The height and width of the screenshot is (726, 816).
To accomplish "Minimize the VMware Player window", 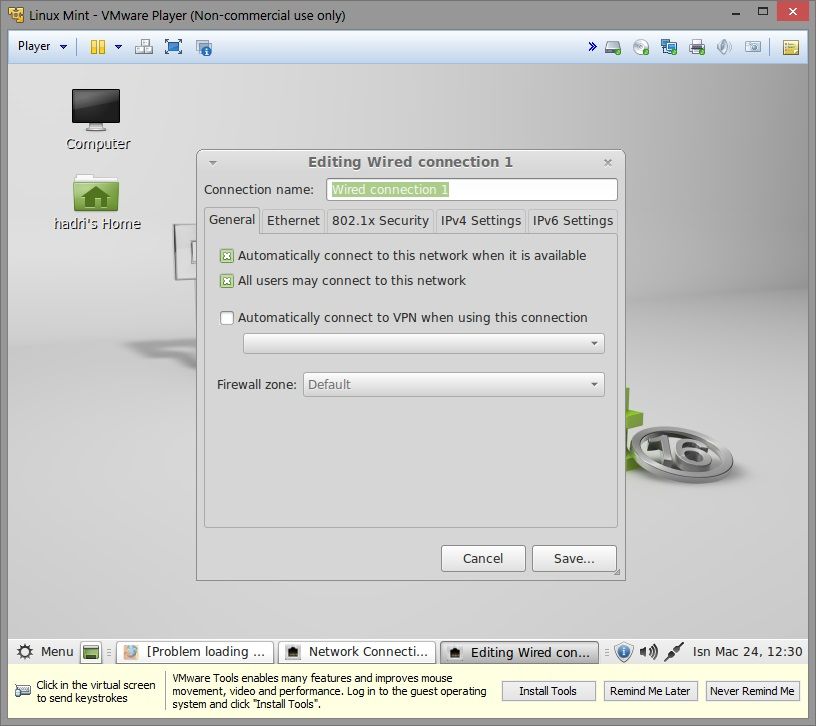I will click(736, 12).
